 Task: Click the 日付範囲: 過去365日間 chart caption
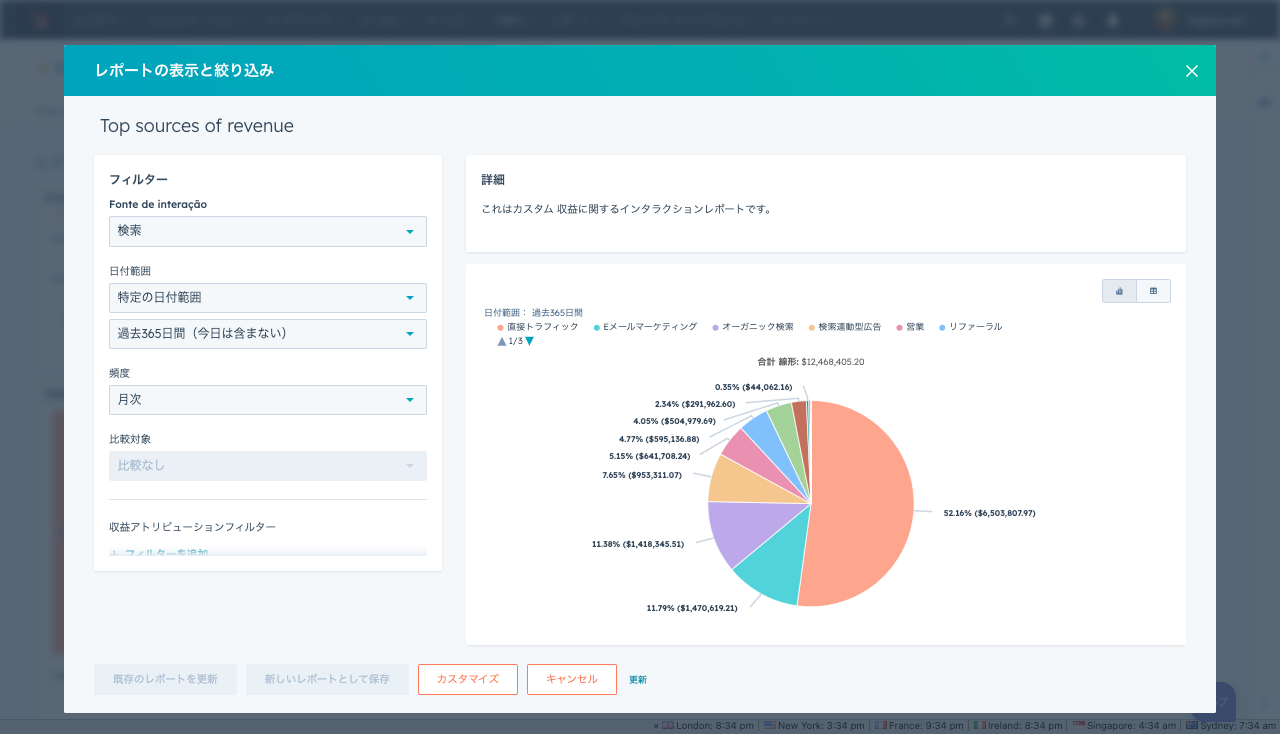533,313
